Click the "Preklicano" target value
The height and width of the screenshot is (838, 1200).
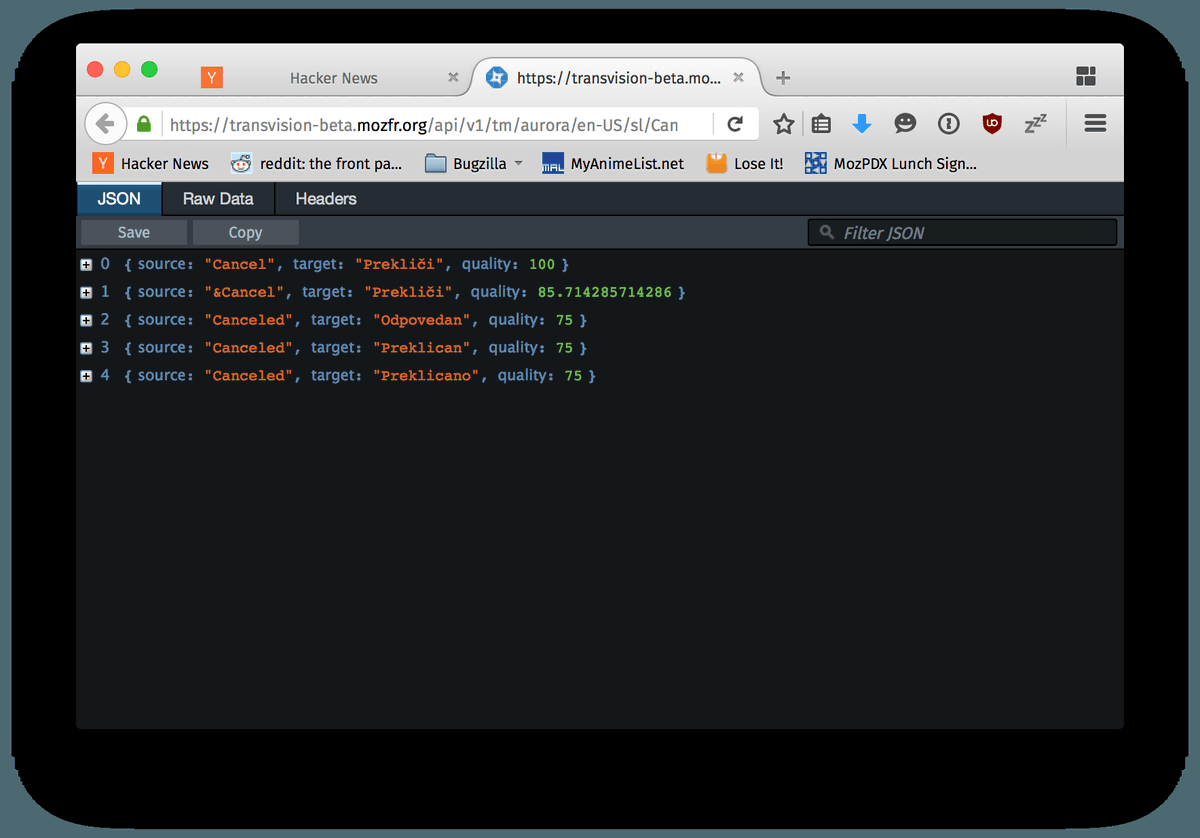(427, 376)
